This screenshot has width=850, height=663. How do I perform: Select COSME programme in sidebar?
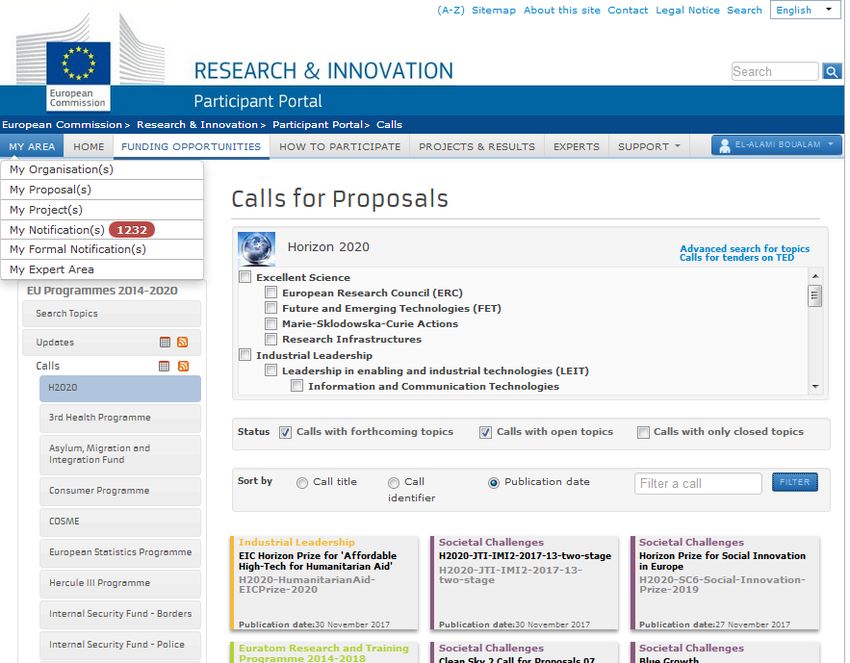pos(120,522)
